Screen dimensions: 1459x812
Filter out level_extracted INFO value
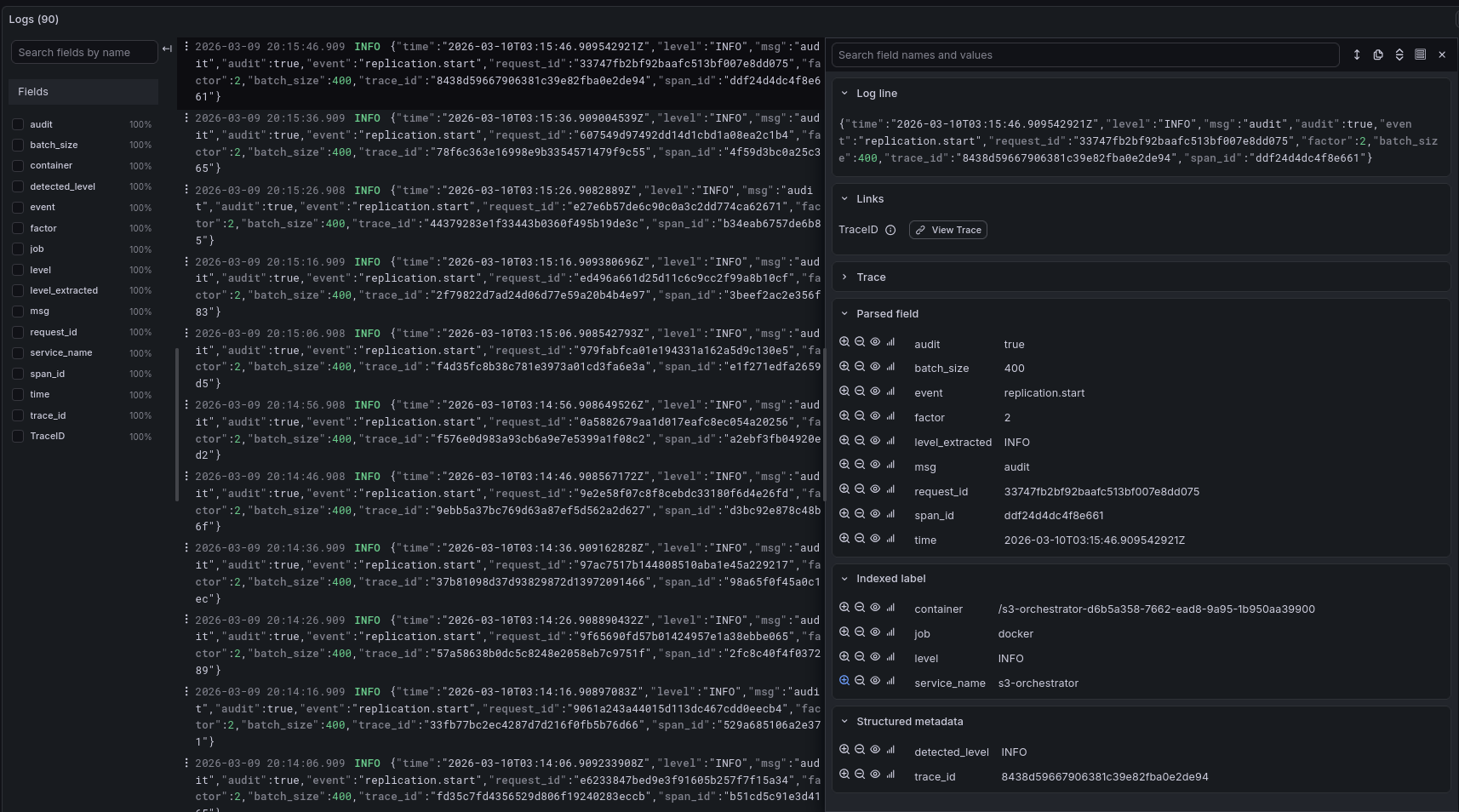point(860,440)
